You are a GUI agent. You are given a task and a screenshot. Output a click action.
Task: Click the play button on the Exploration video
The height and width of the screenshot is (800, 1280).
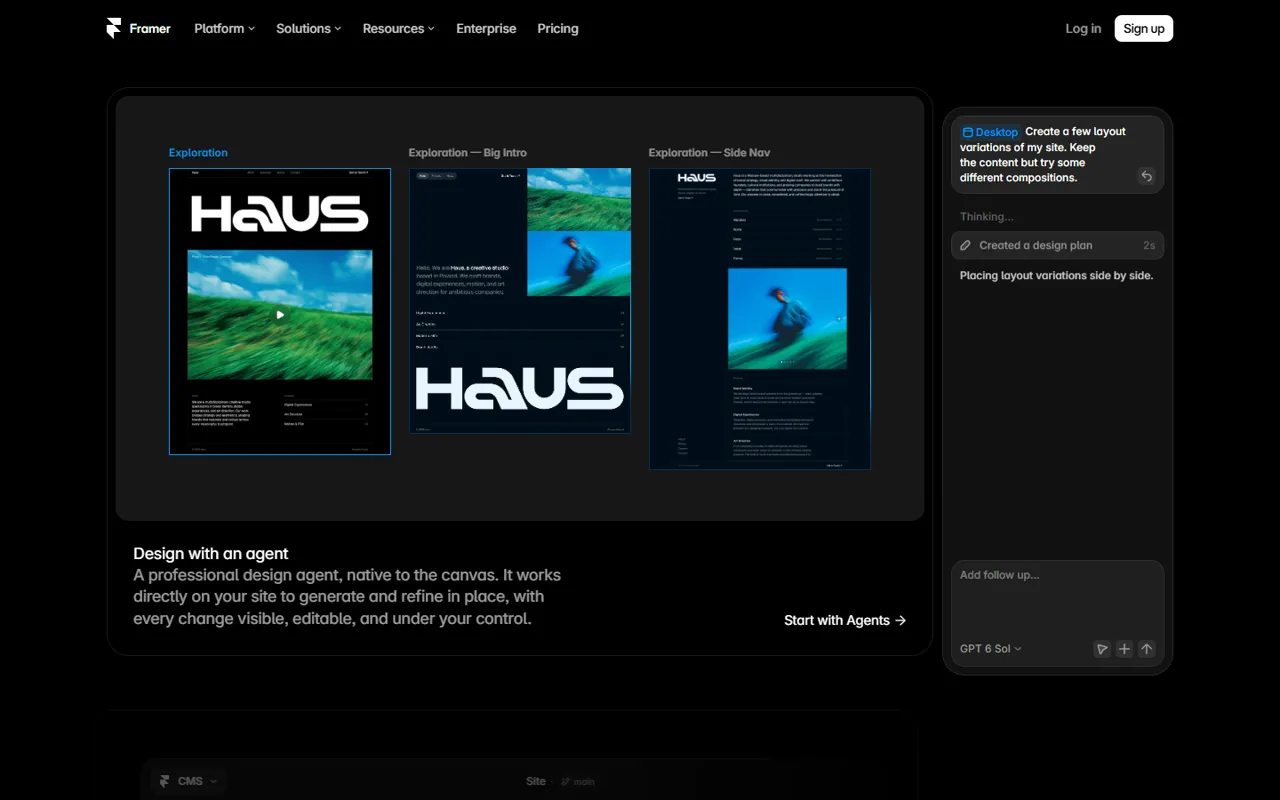[280, 315]
